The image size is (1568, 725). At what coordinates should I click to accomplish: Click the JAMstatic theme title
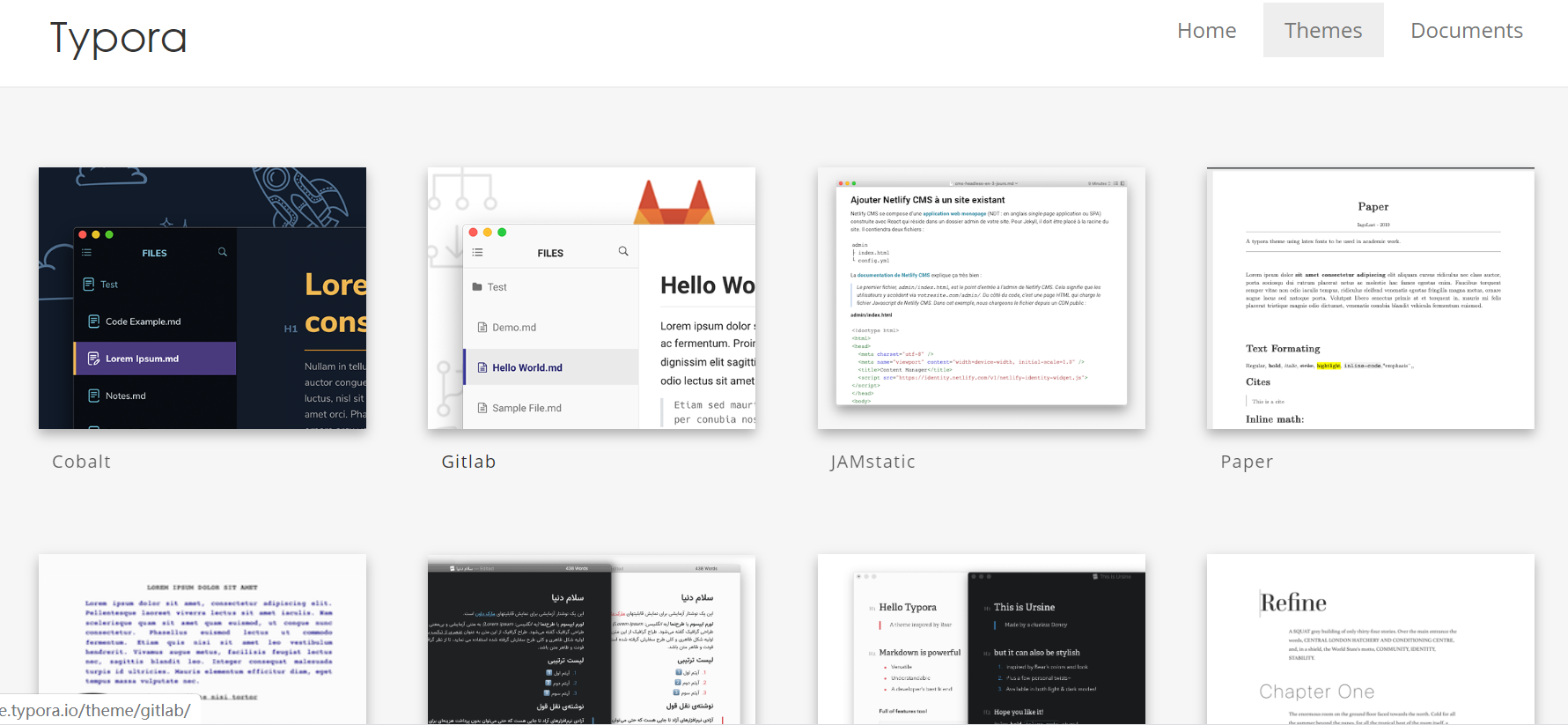tap(873, 462)
